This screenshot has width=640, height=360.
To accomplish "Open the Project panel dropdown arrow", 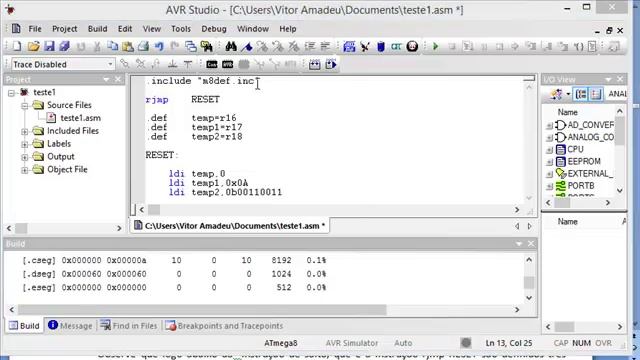I will coord(106,79).
